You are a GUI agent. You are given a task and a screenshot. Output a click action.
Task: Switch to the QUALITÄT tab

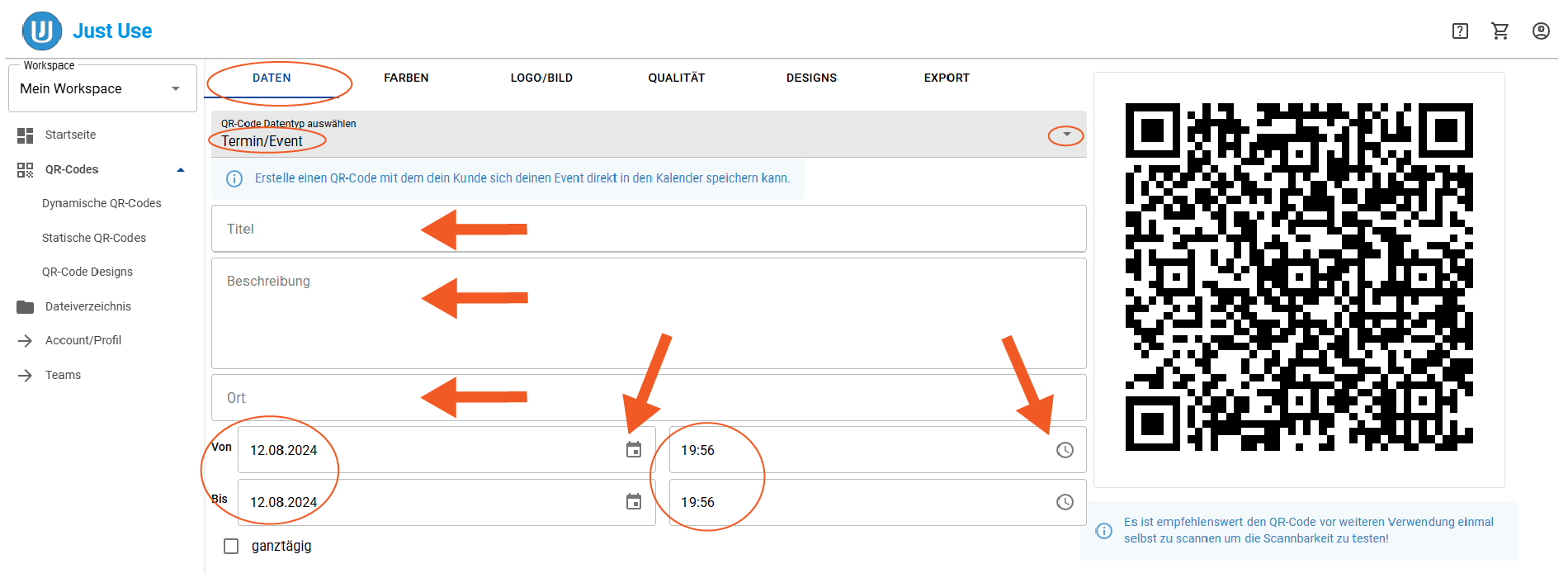point(677,78)
